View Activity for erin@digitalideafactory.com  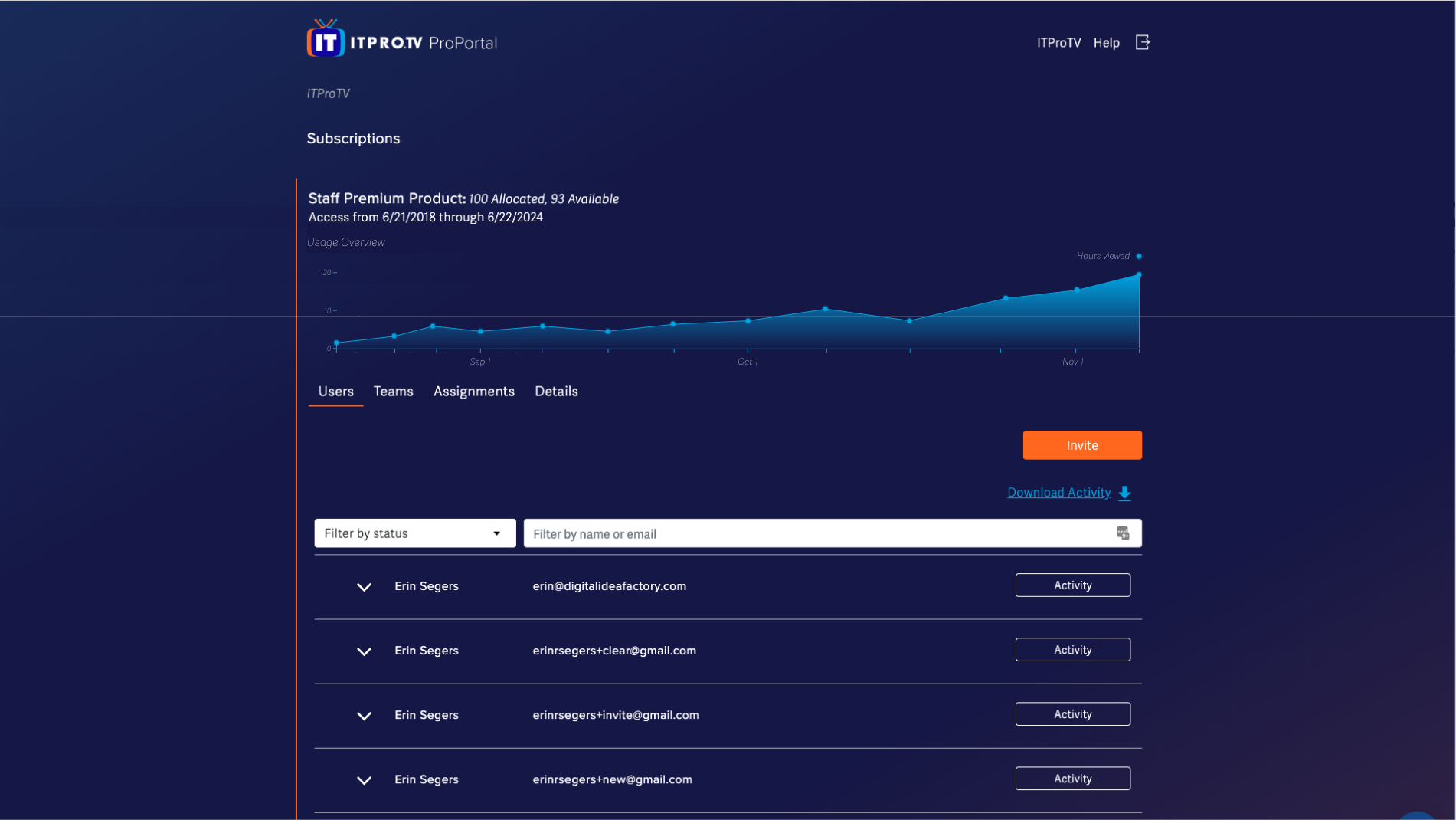click(1072, 585)
